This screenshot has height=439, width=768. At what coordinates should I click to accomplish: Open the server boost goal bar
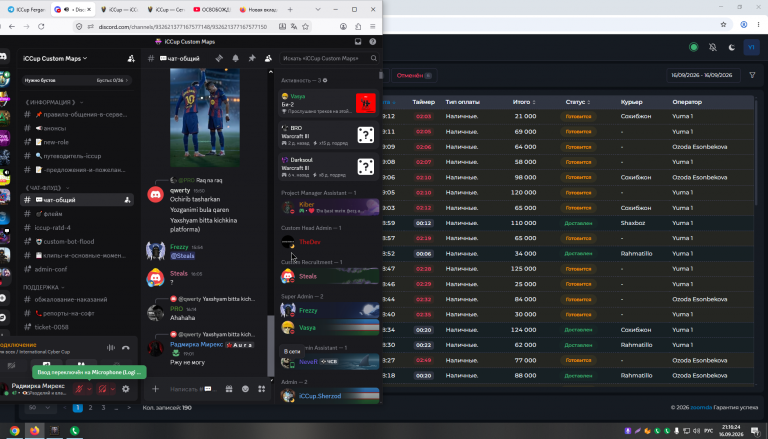(77, 80)
